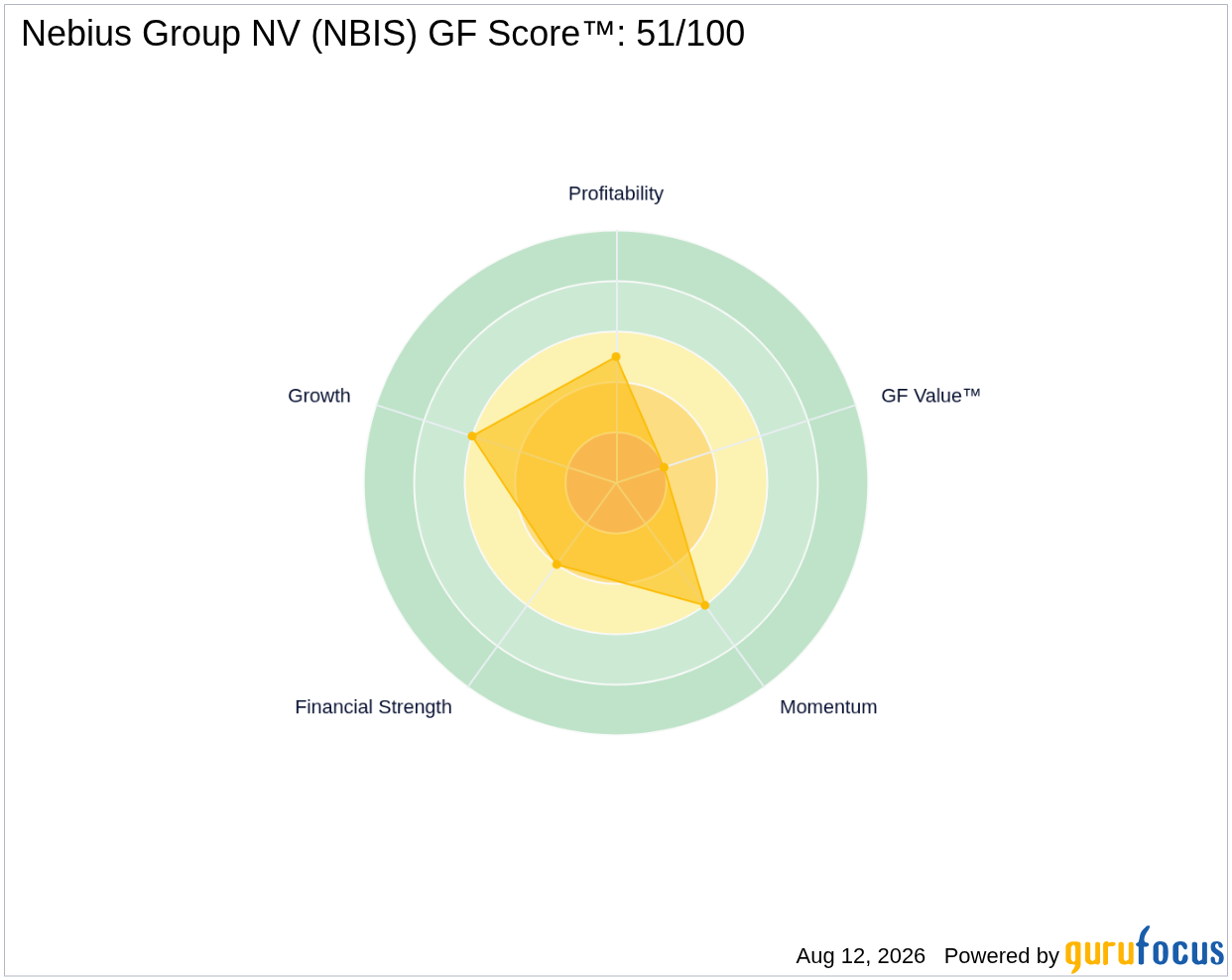Select the Growth axis label
This screenshot has height=980, width=1232.
[319, 396]
